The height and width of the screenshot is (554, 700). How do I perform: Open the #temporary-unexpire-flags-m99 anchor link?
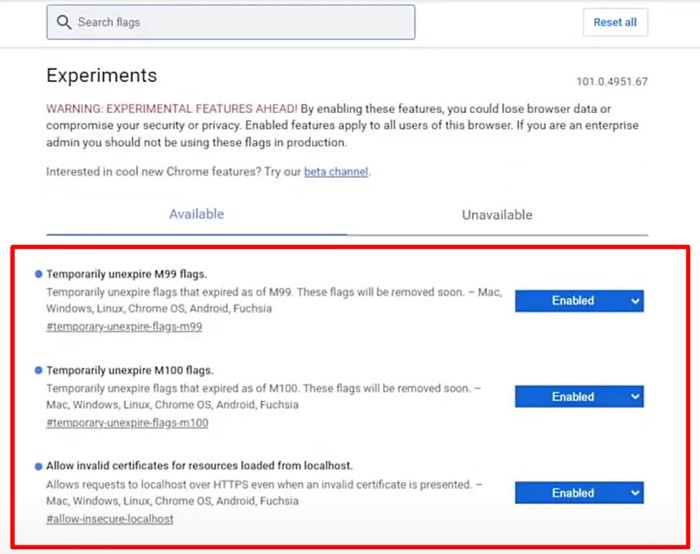pos(124,327)
